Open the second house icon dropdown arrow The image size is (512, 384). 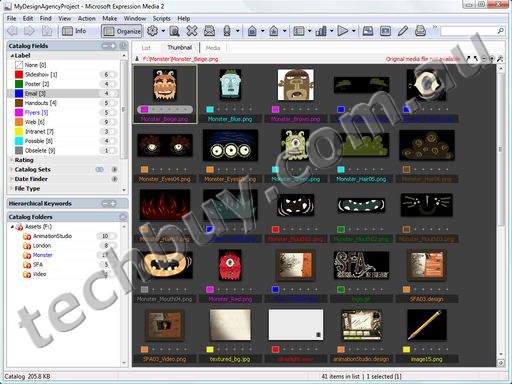[x=284, y=31]
